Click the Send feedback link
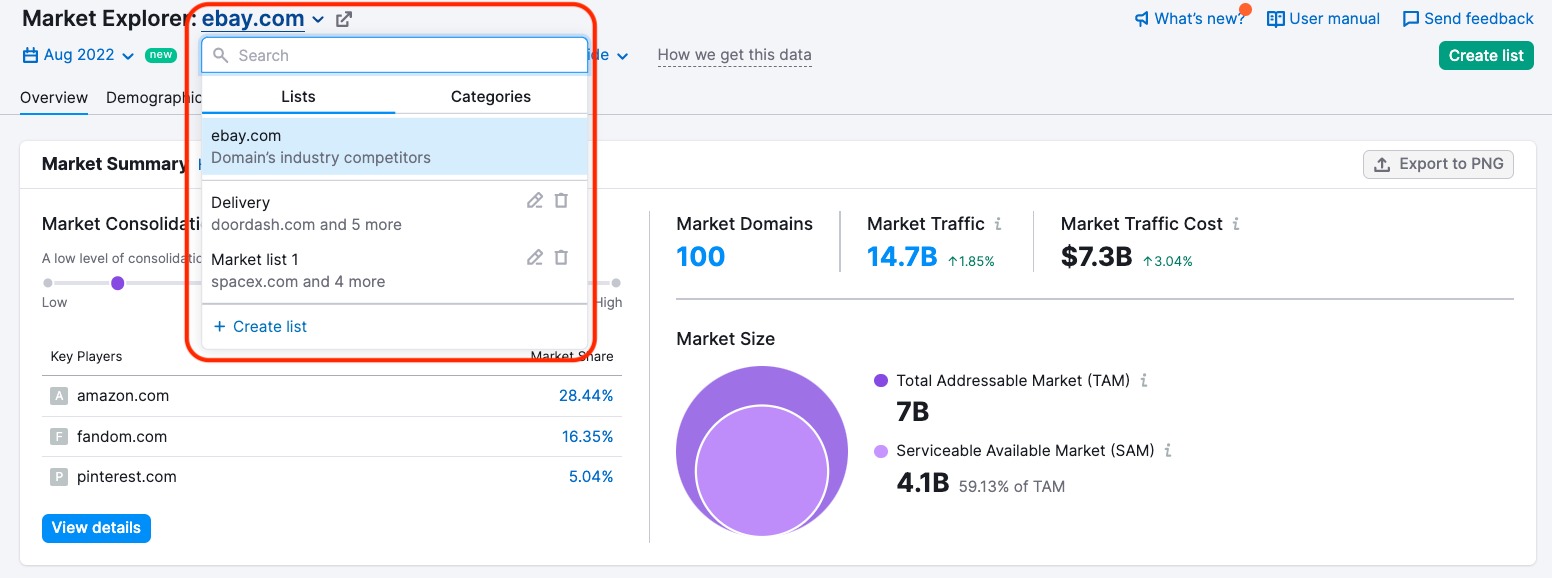Screen dimensions: 1552x578 (1468, 19)
